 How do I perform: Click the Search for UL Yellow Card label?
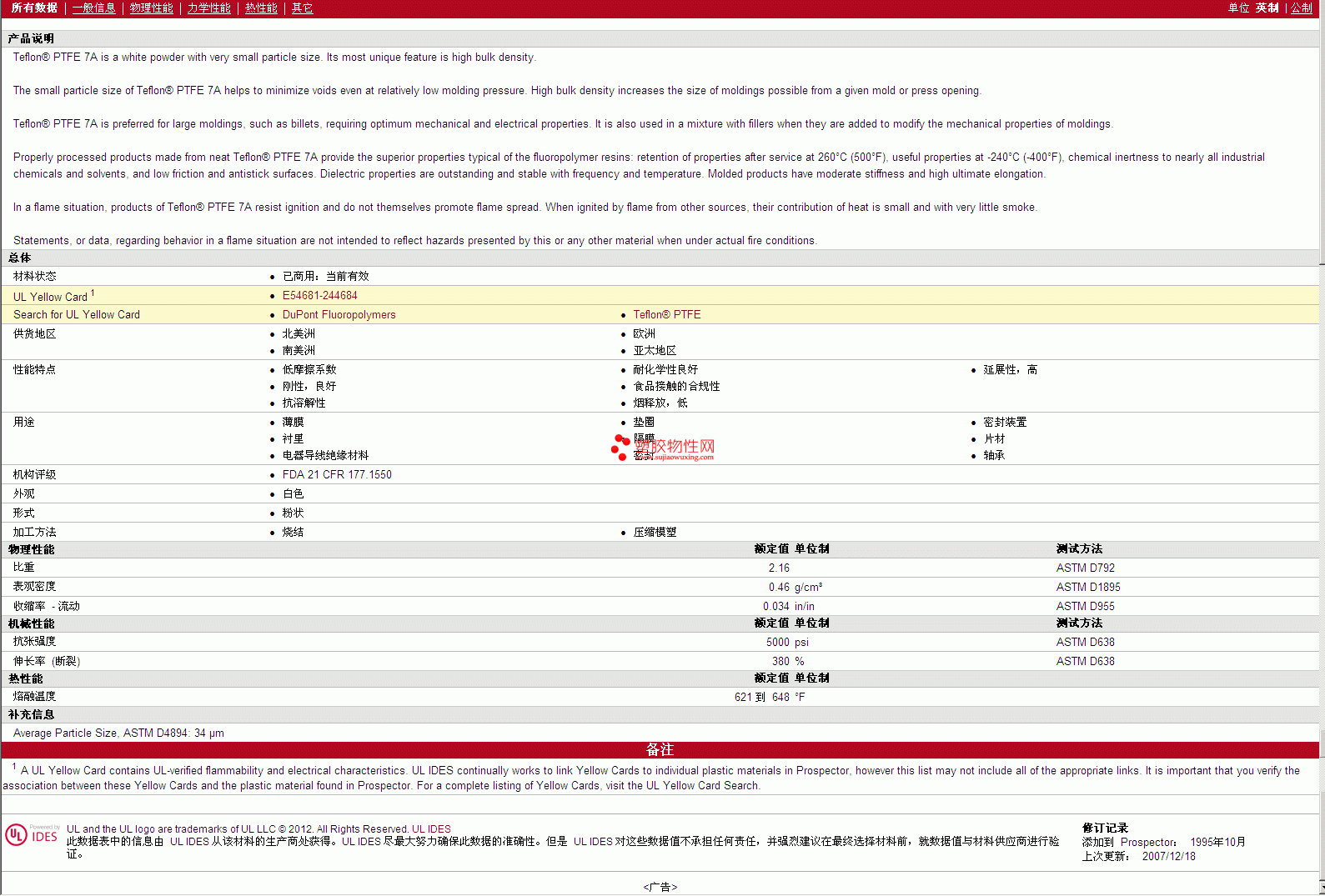[77, 314]
